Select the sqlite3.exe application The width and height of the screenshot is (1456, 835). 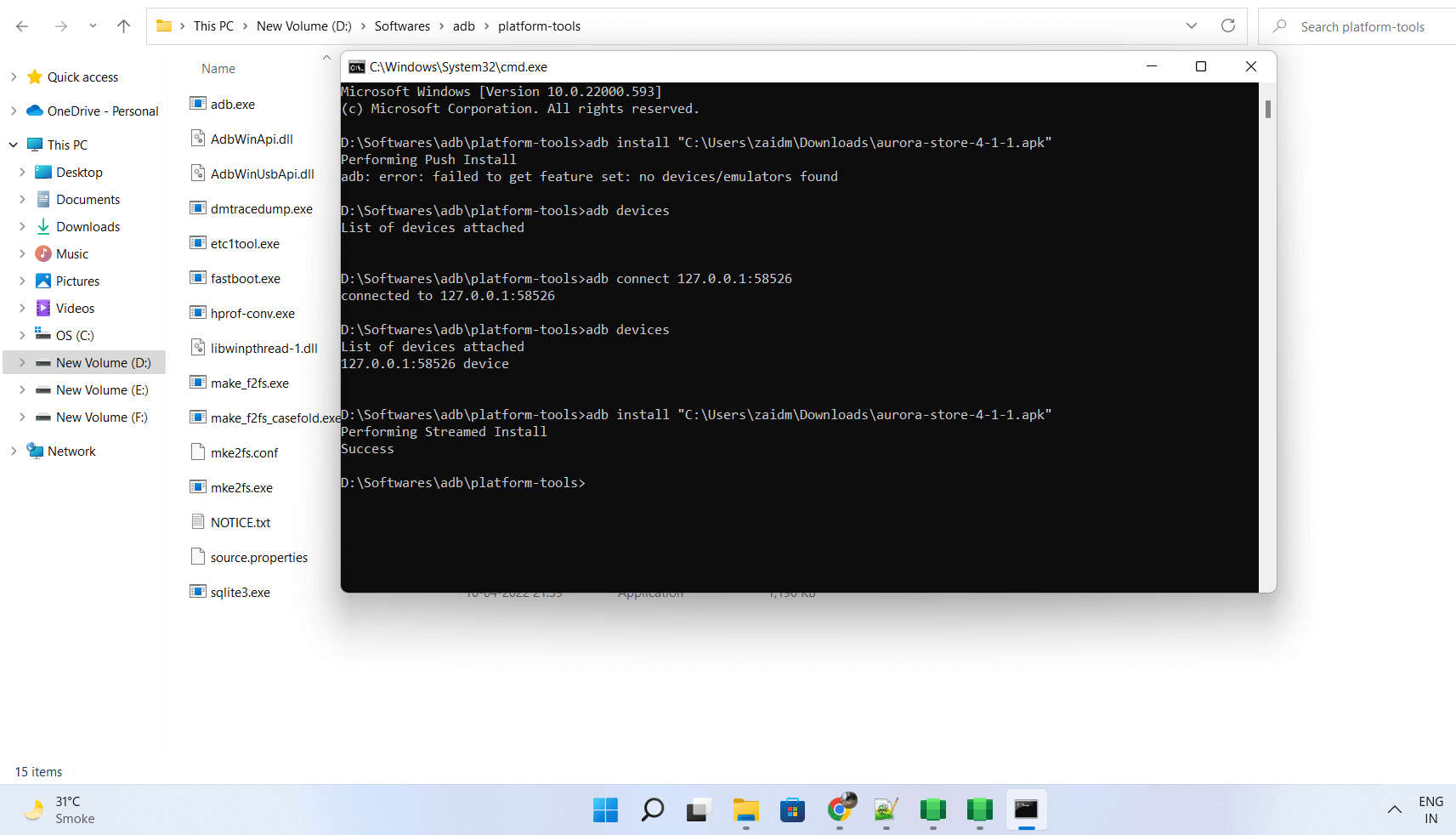click(x=240, y=592)
